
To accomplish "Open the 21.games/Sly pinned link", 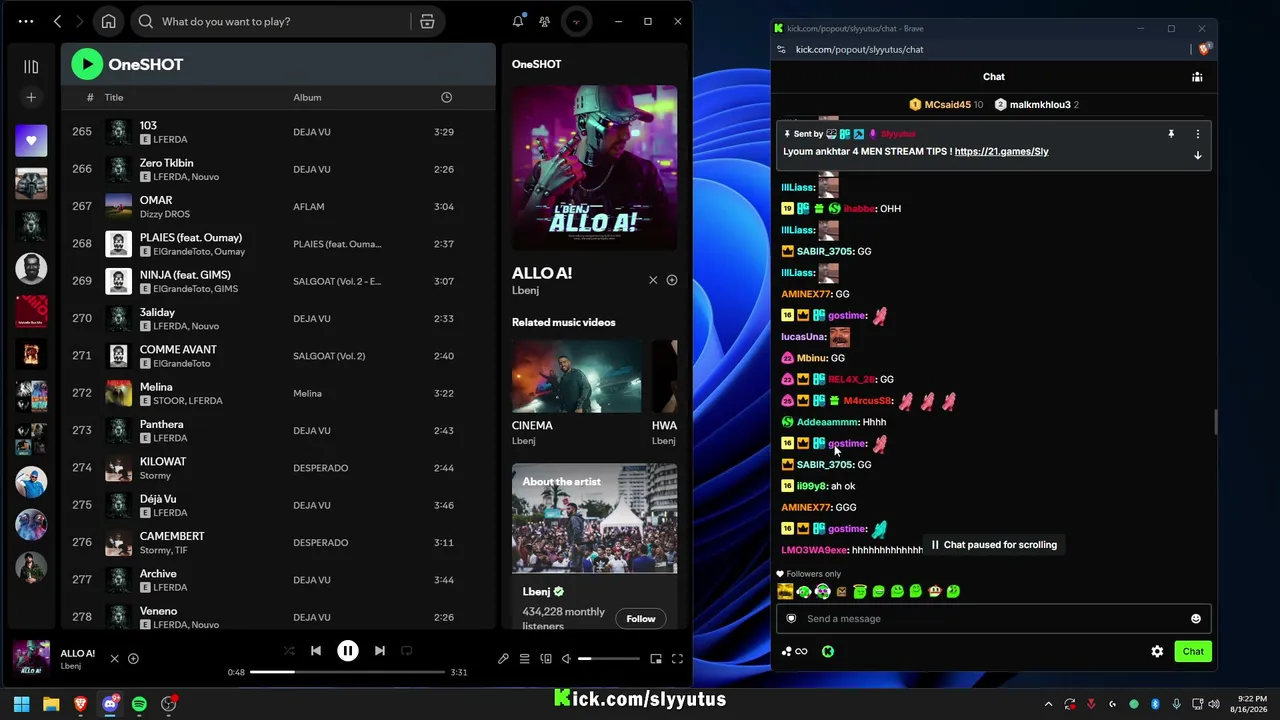I will [x=1001, y=152].
